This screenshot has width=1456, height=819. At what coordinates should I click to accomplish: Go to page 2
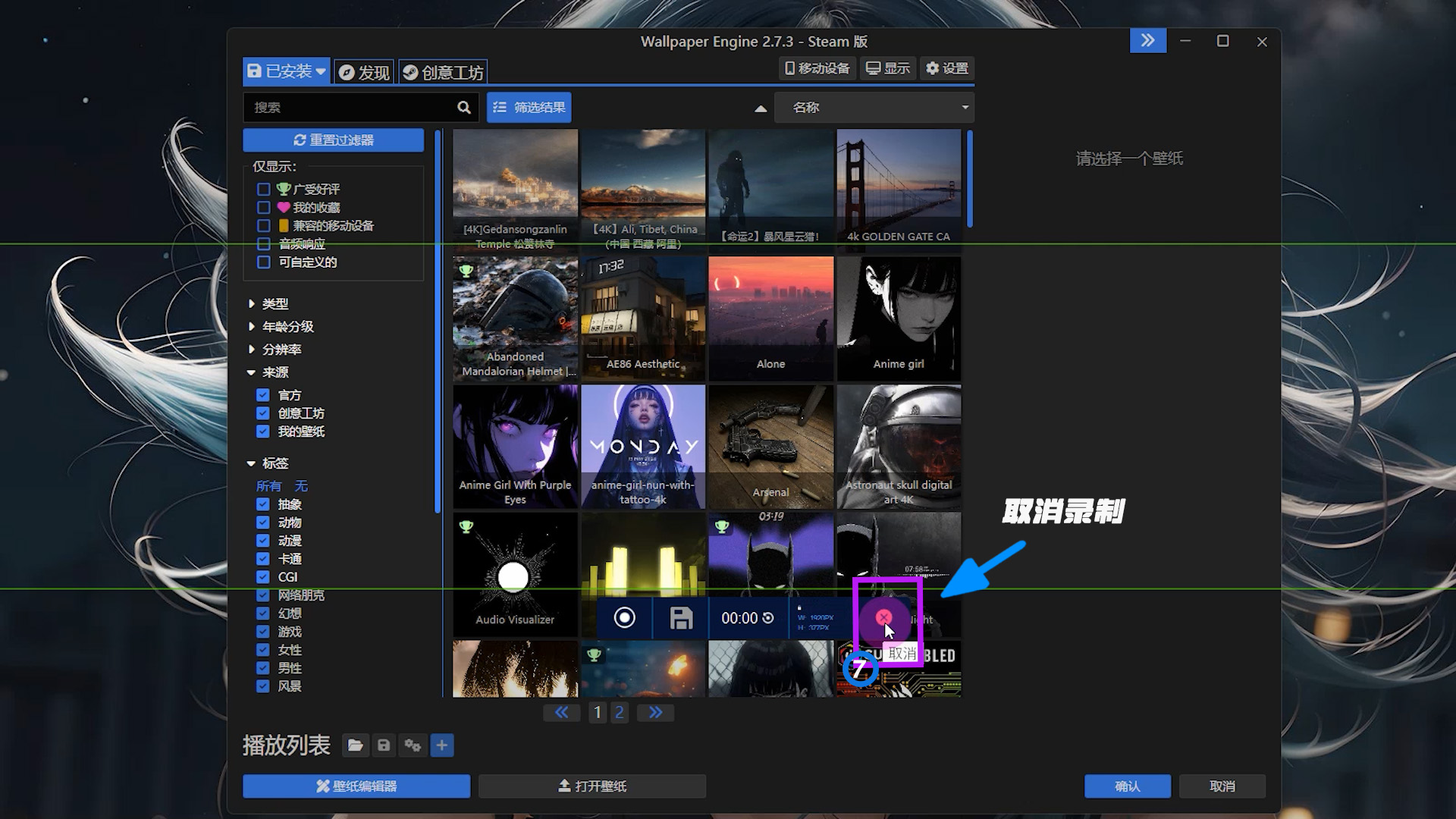(620, 712)
